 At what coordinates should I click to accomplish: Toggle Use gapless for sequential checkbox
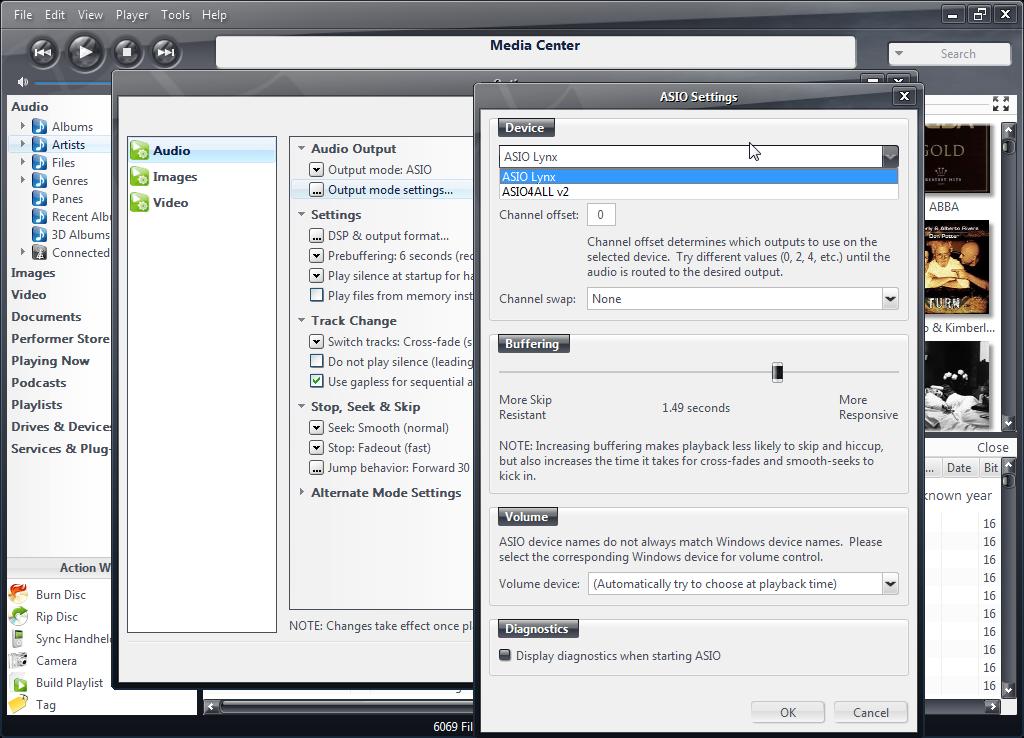pyautogui.click(x=317, y=381)
